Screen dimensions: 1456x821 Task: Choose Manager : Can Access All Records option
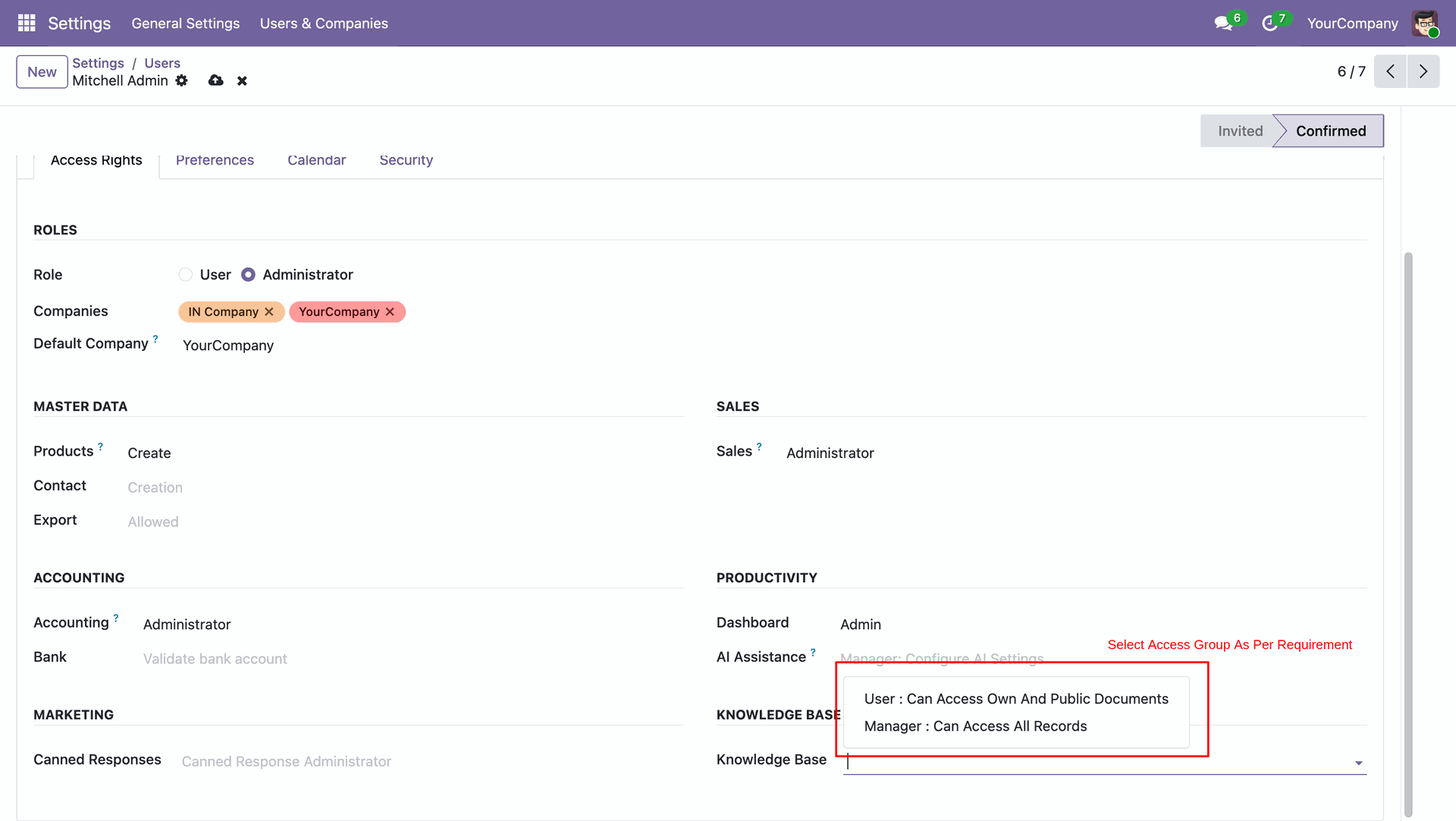975,726
